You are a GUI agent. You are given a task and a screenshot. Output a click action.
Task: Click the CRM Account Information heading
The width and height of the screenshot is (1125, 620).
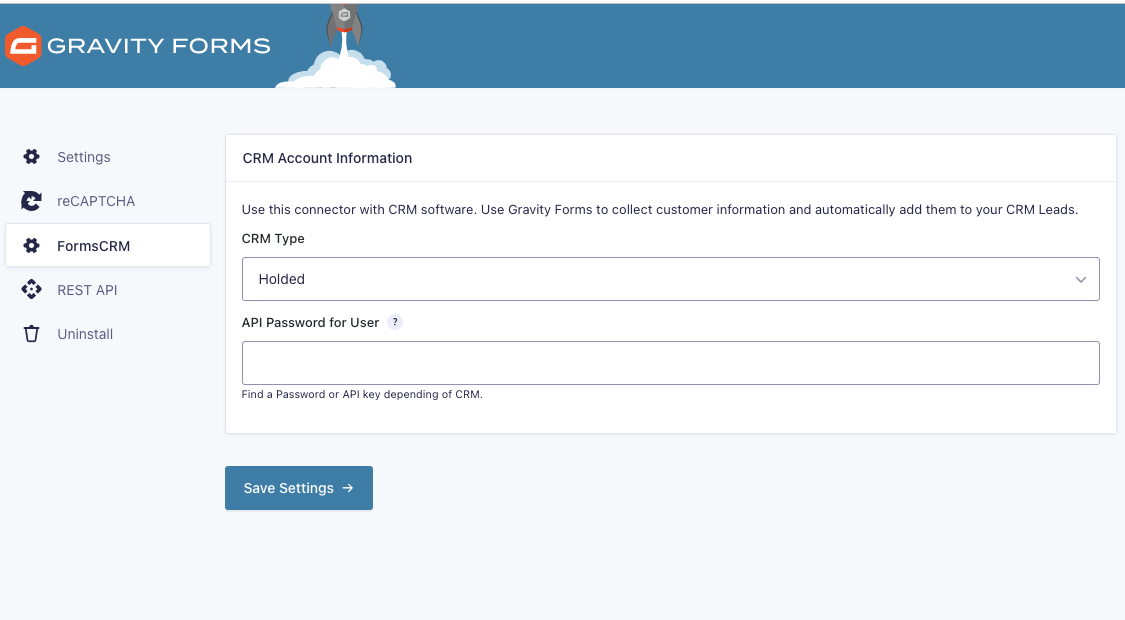(x=327, y=158)
